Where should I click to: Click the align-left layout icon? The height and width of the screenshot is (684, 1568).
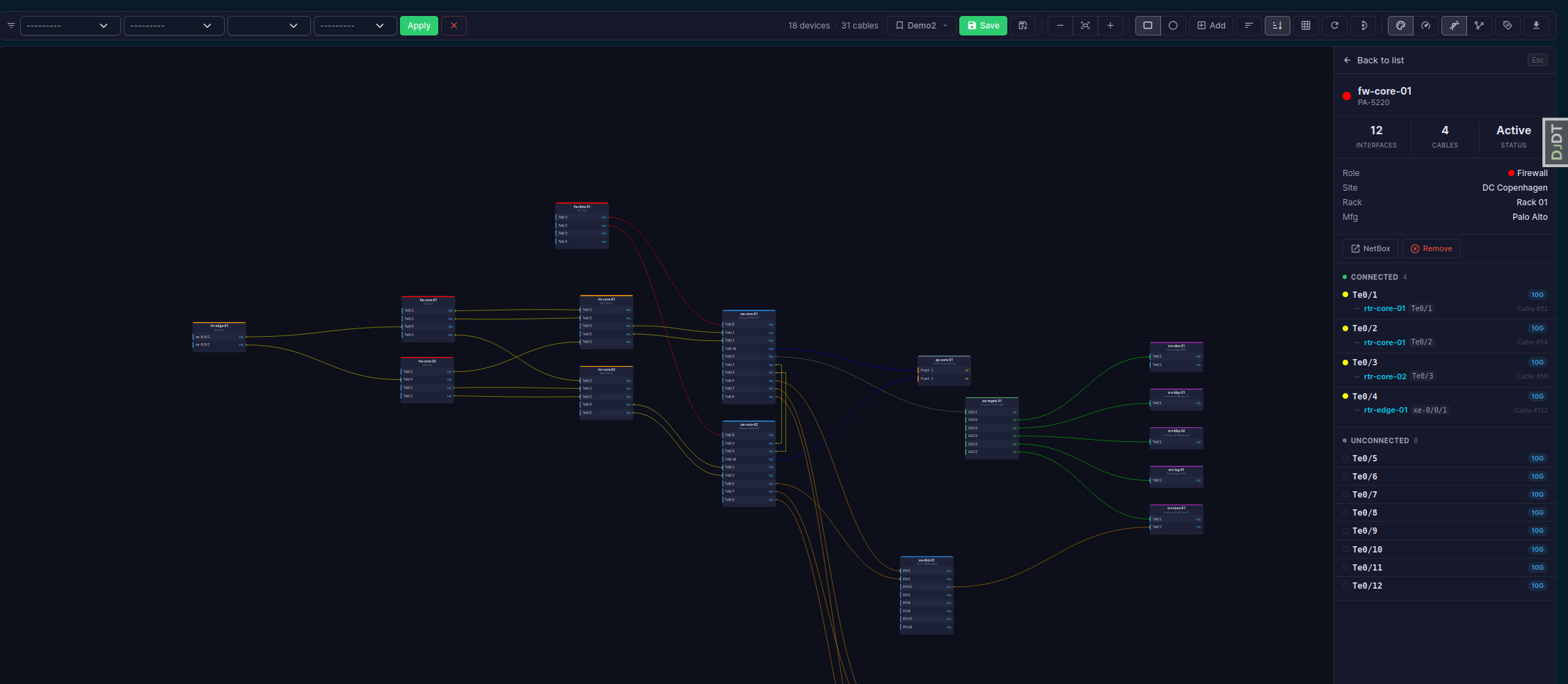[1249, 26]
